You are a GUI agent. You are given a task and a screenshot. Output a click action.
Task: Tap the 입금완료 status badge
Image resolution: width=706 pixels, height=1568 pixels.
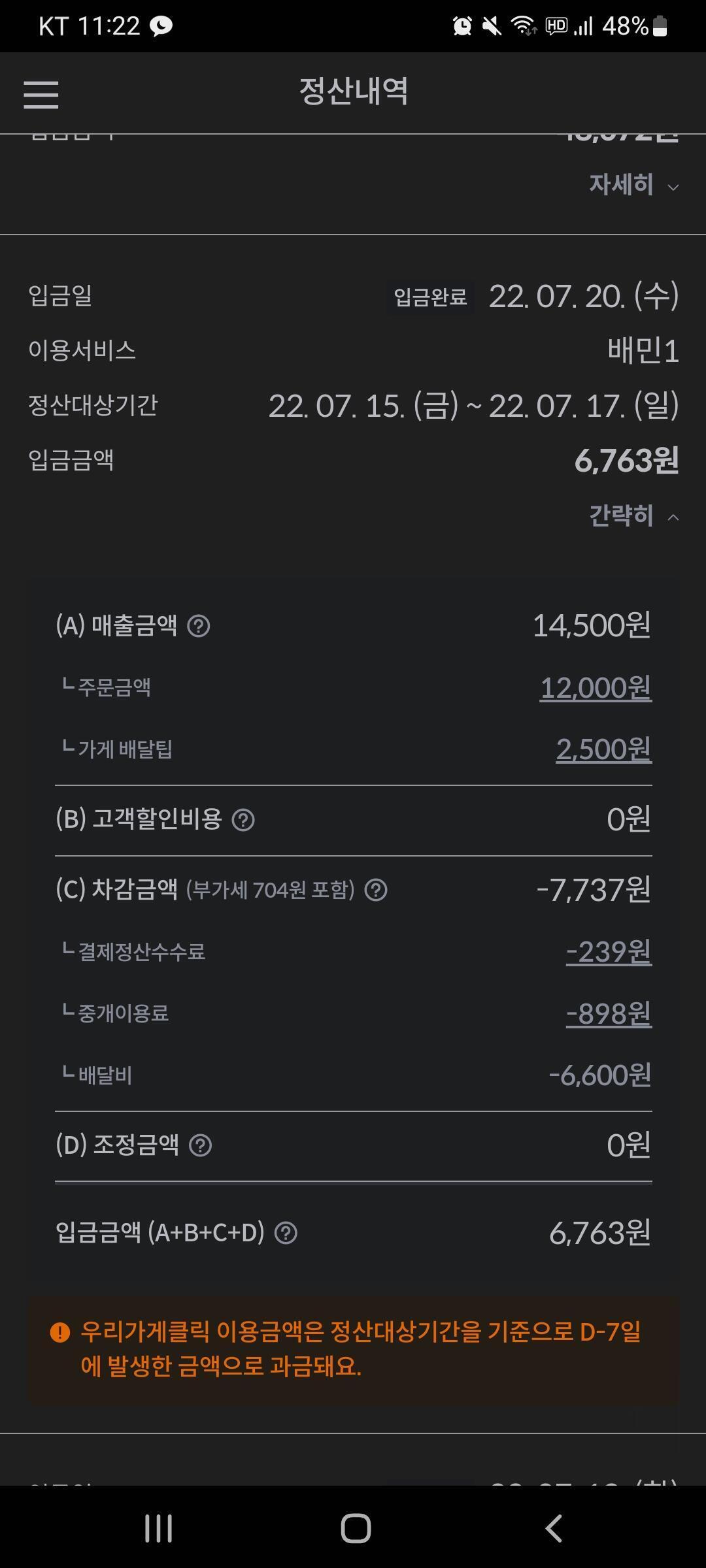click(430, 297)
